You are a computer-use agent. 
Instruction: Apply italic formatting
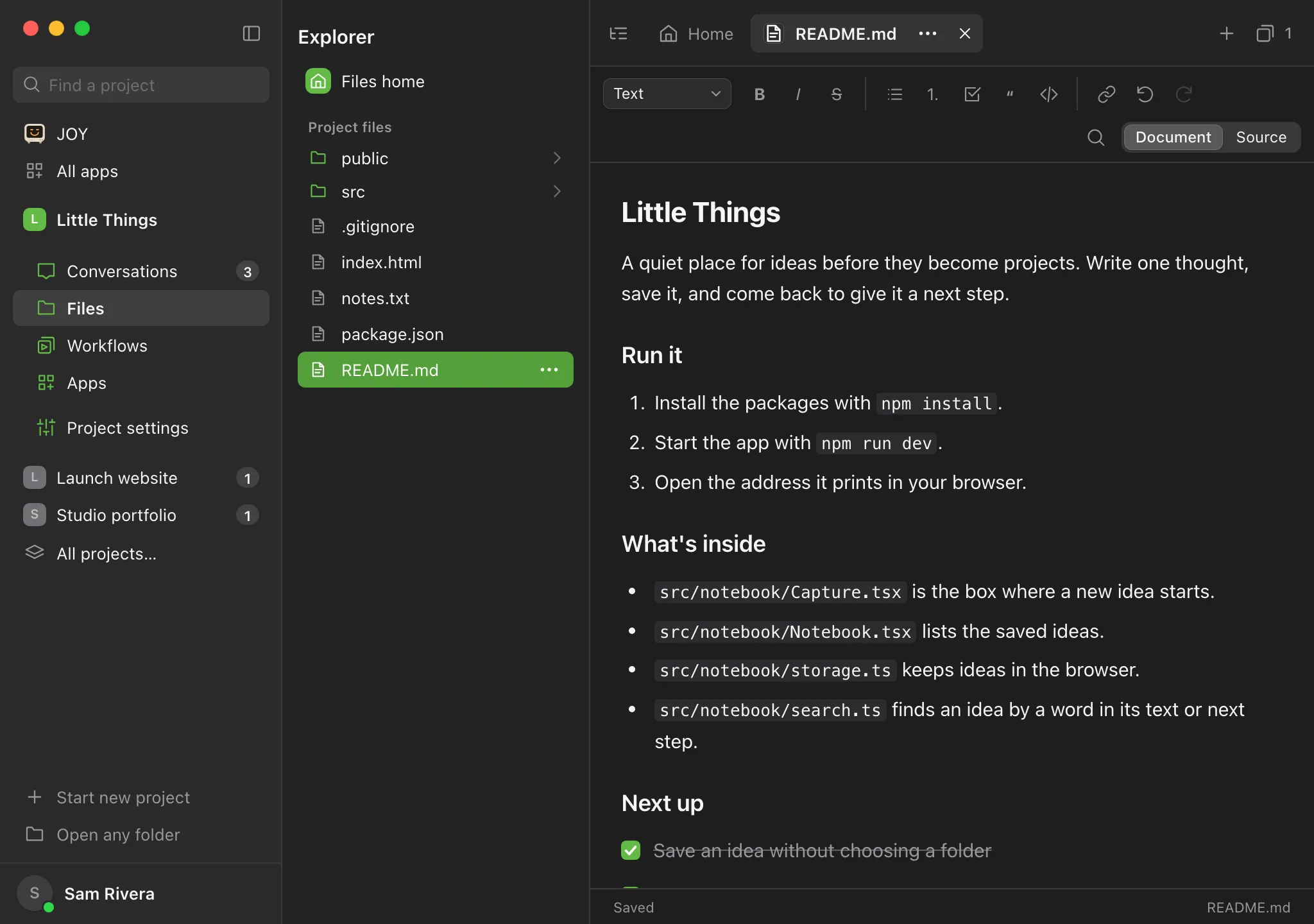click(798, 94)
